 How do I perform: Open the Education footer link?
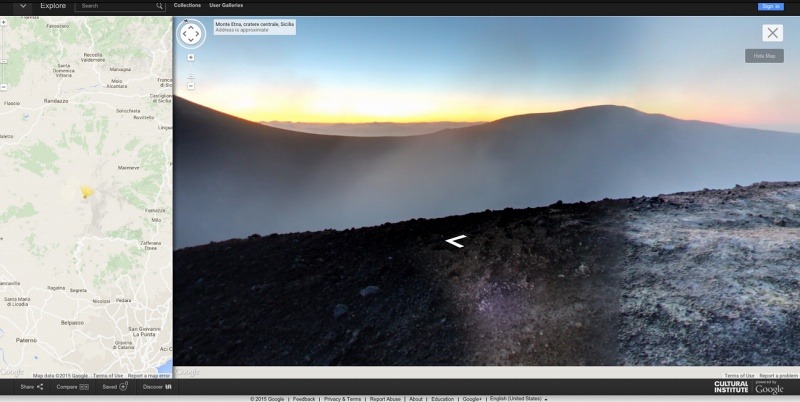point(442,399)
